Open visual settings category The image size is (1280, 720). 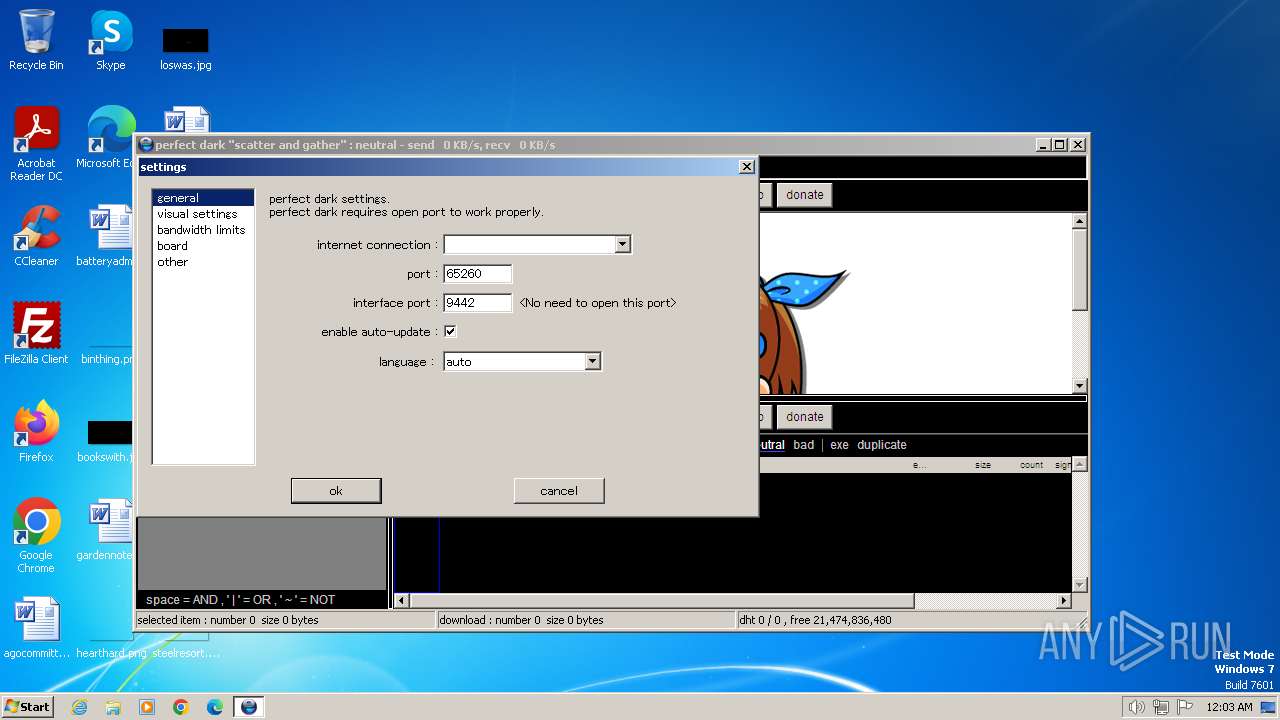coord(197,214)
